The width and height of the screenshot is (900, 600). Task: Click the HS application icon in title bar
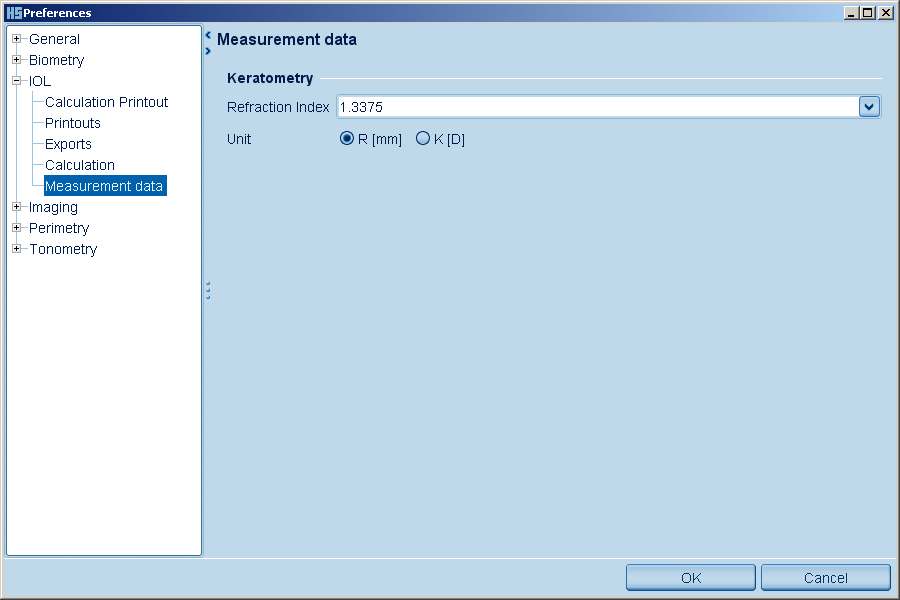tap(13, 13)
